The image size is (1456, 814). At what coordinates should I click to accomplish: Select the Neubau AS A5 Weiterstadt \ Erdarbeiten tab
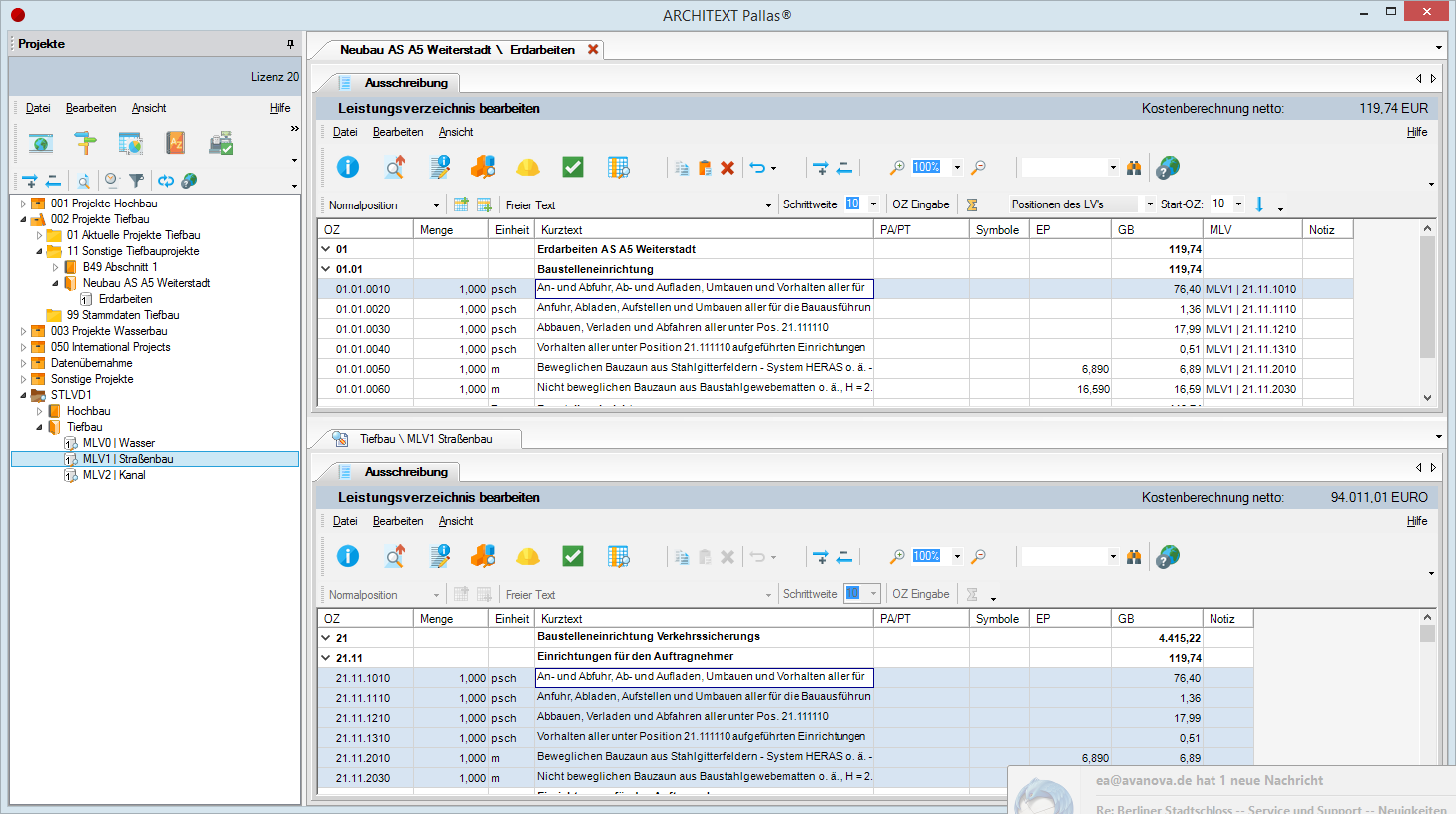point(457,50)
